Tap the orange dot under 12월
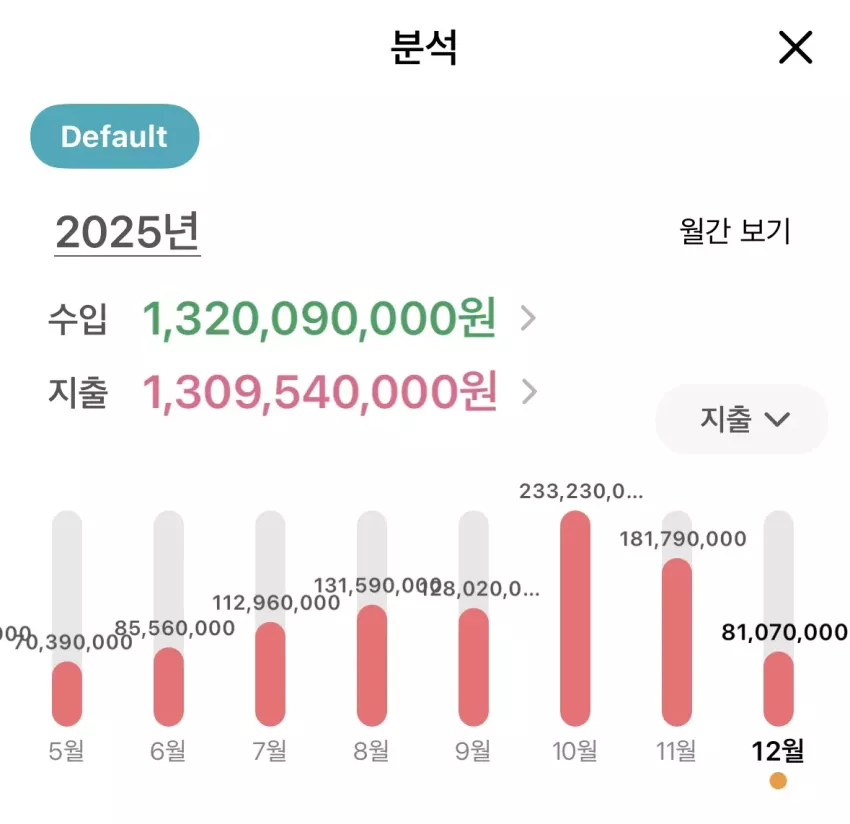 [x=778, y=781]
